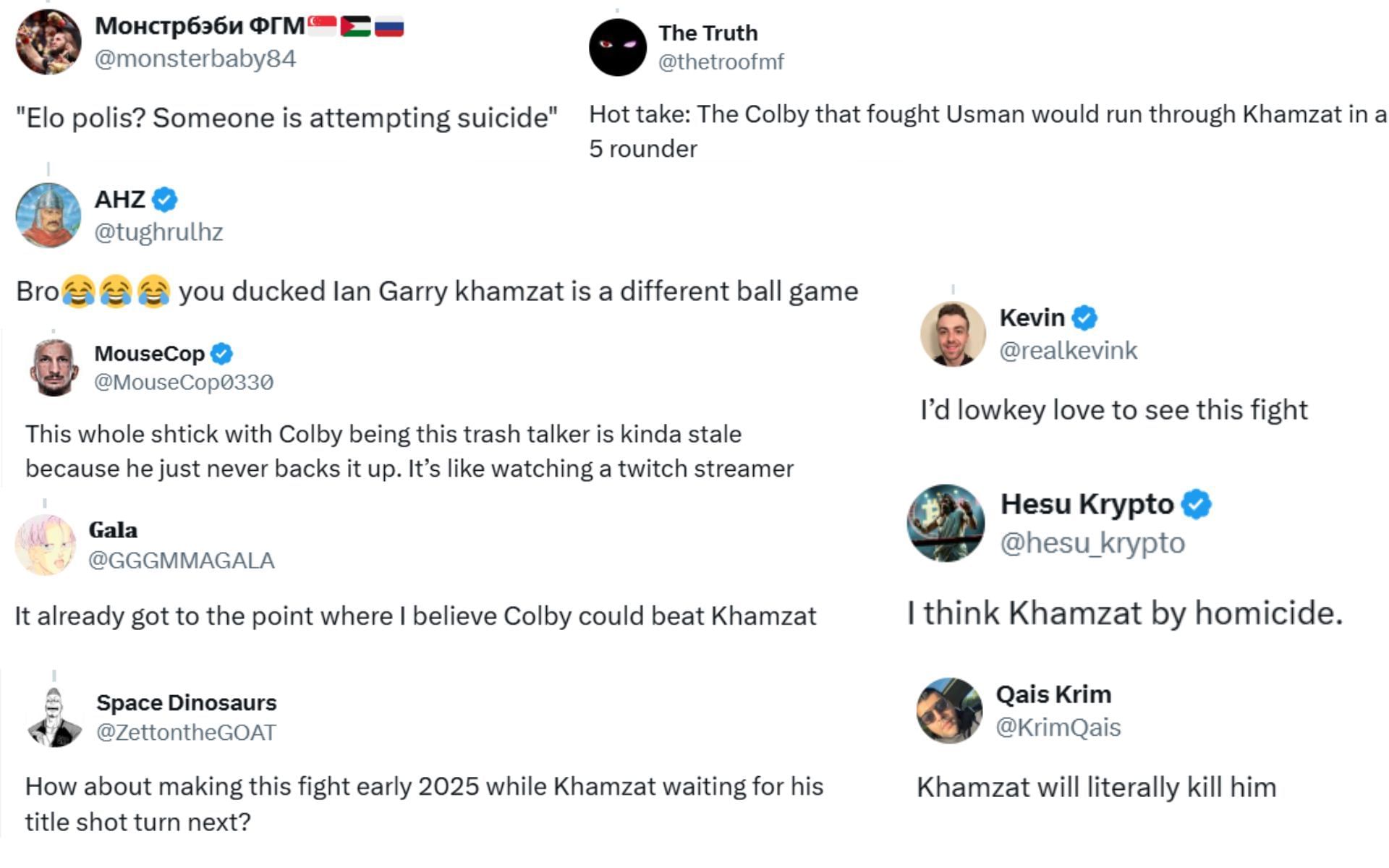
Task: Open the @monsterbaby84 handle
Action: [194, 61]
